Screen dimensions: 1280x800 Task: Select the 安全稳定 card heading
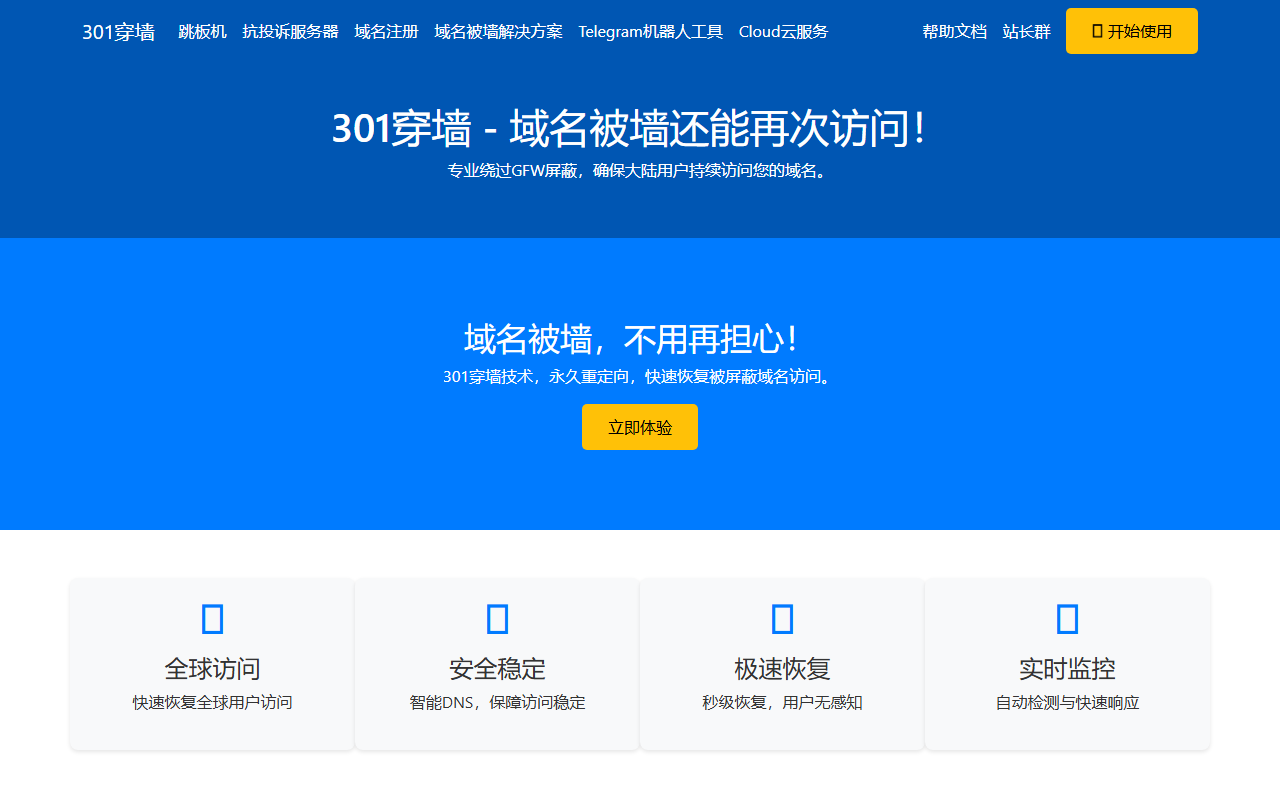pyautogui.click(x=497, y=668)
